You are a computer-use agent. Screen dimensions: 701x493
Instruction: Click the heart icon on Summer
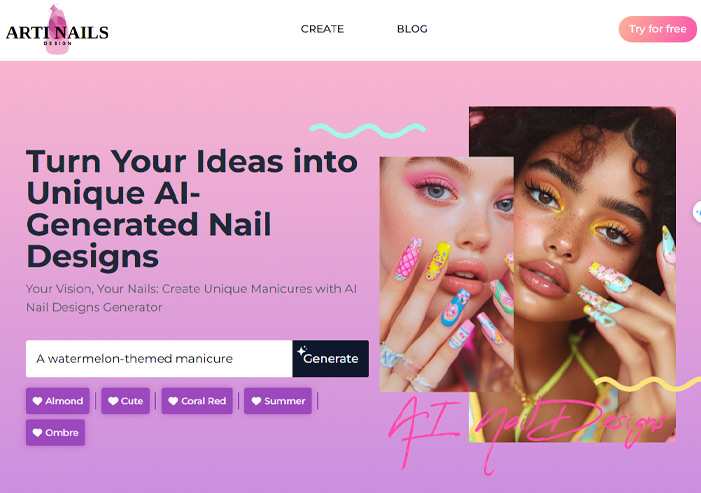pos(256,401)
